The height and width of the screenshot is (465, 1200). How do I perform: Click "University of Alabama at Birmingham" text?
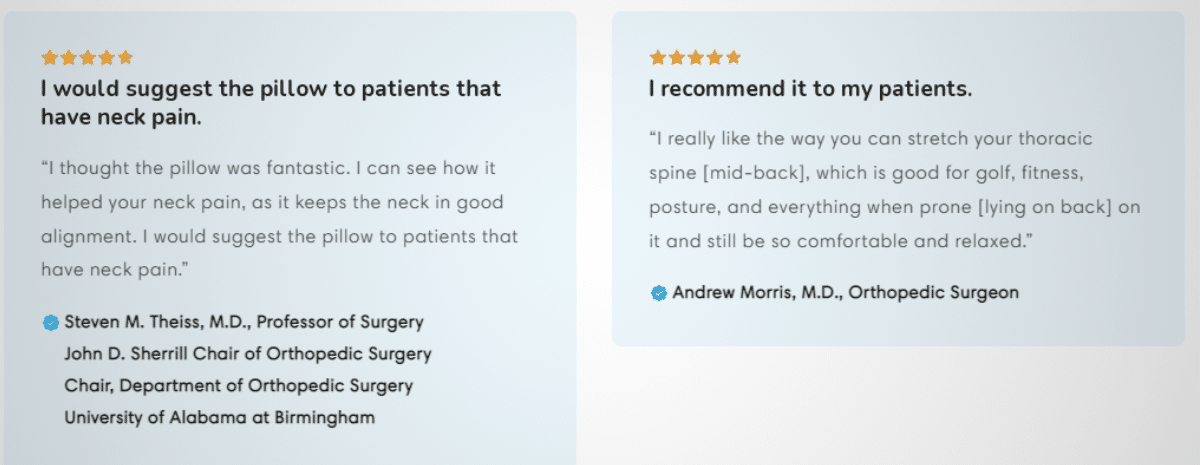(x=219, y=417)
